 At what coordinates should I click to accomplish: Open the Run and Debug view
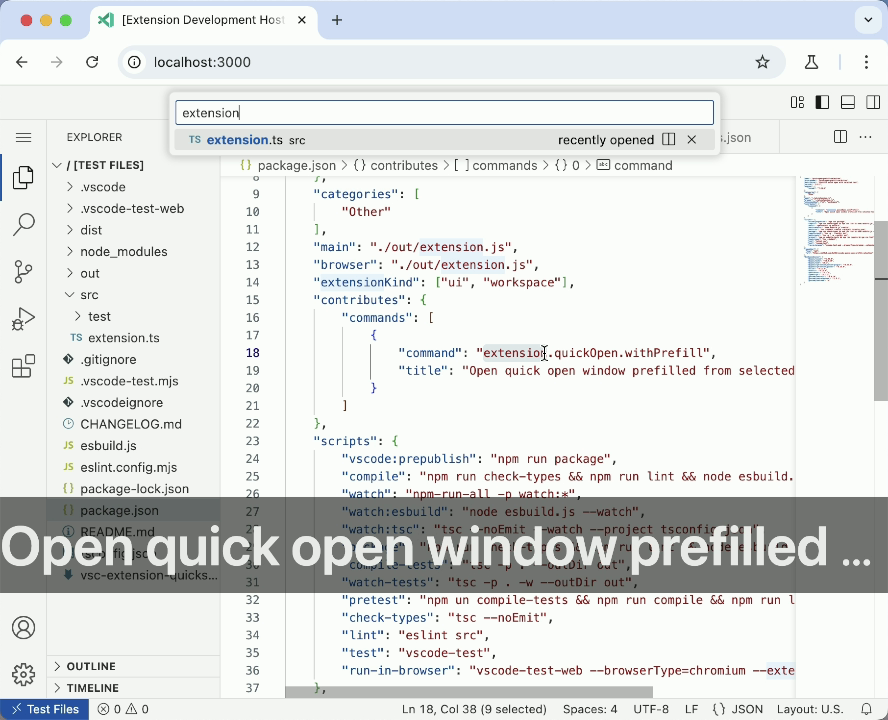(23, 319)
